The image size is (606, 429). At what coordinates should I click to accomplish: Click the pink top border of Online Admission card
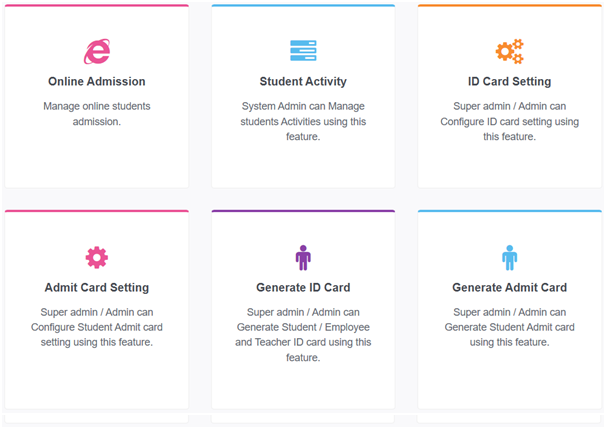coord(97,6)
